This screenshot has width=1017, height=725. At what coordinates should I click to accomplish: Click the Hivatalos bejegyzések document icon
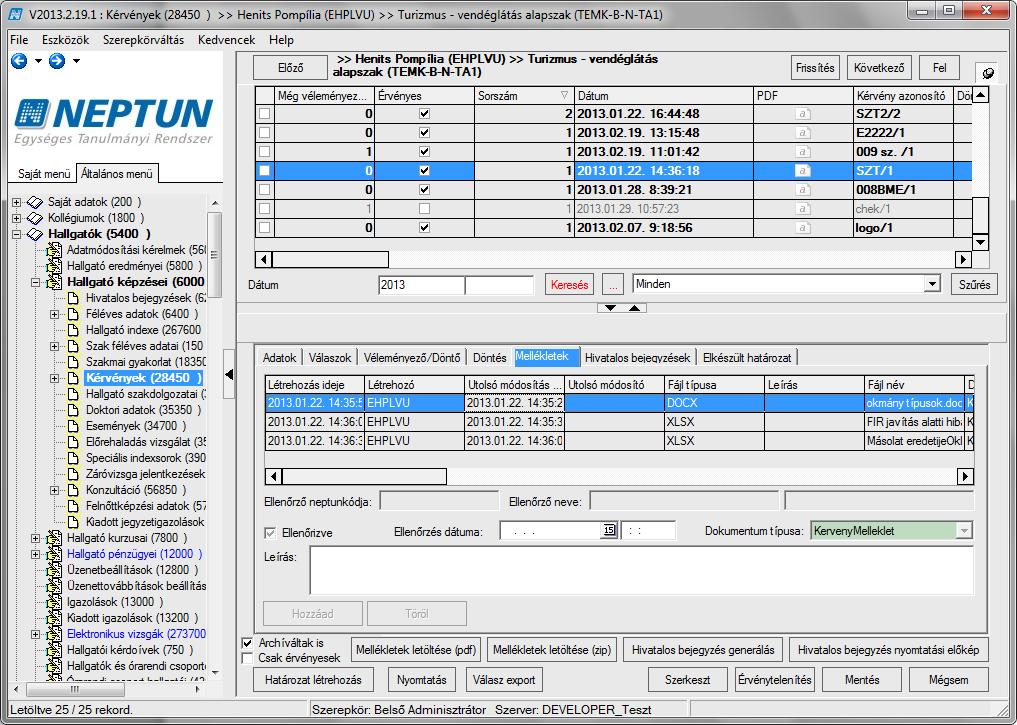click(73, 298)
